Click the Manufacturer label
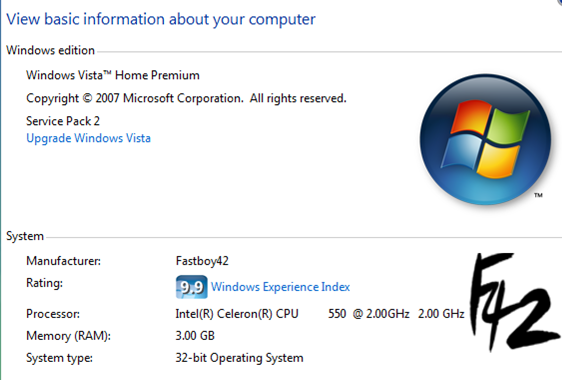562x380 pixels. (63, 261)
